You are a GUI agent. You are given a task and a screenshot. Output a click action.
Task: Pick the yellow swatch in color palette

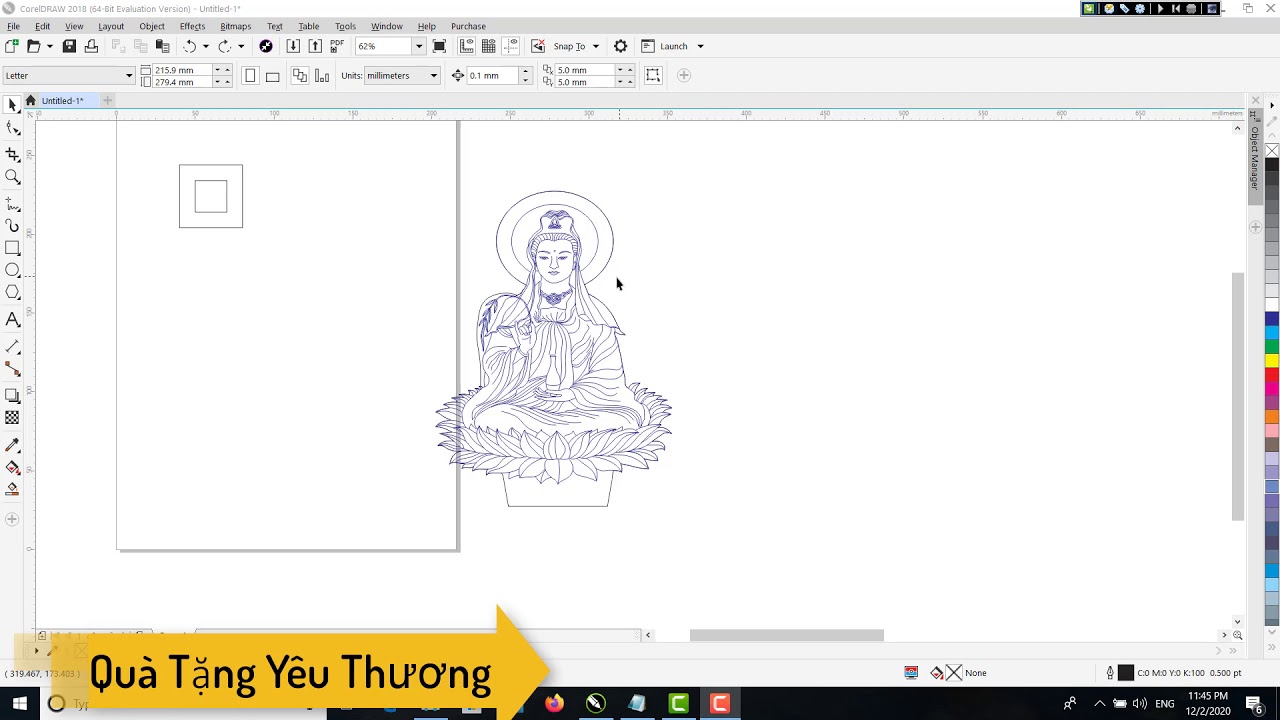1272,360
